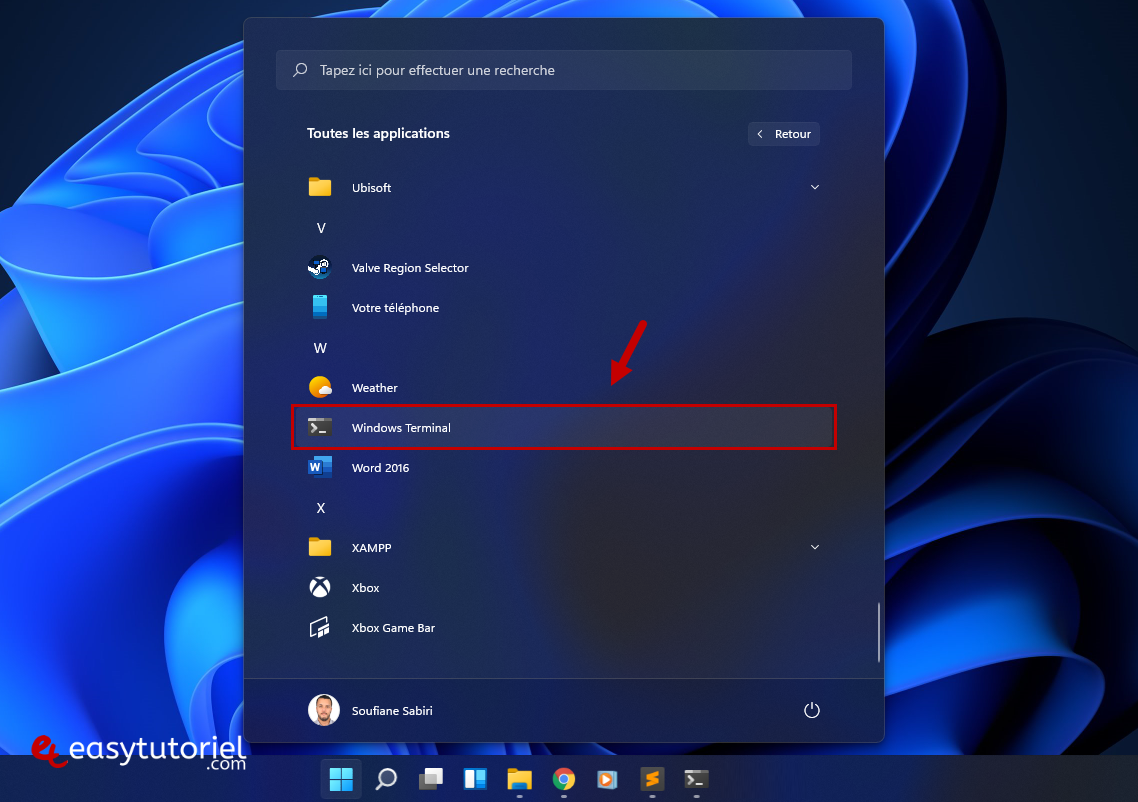The image size is (1138, 802).
Task: Click the Toutes les applications heading
Action: tap(378, 134)
